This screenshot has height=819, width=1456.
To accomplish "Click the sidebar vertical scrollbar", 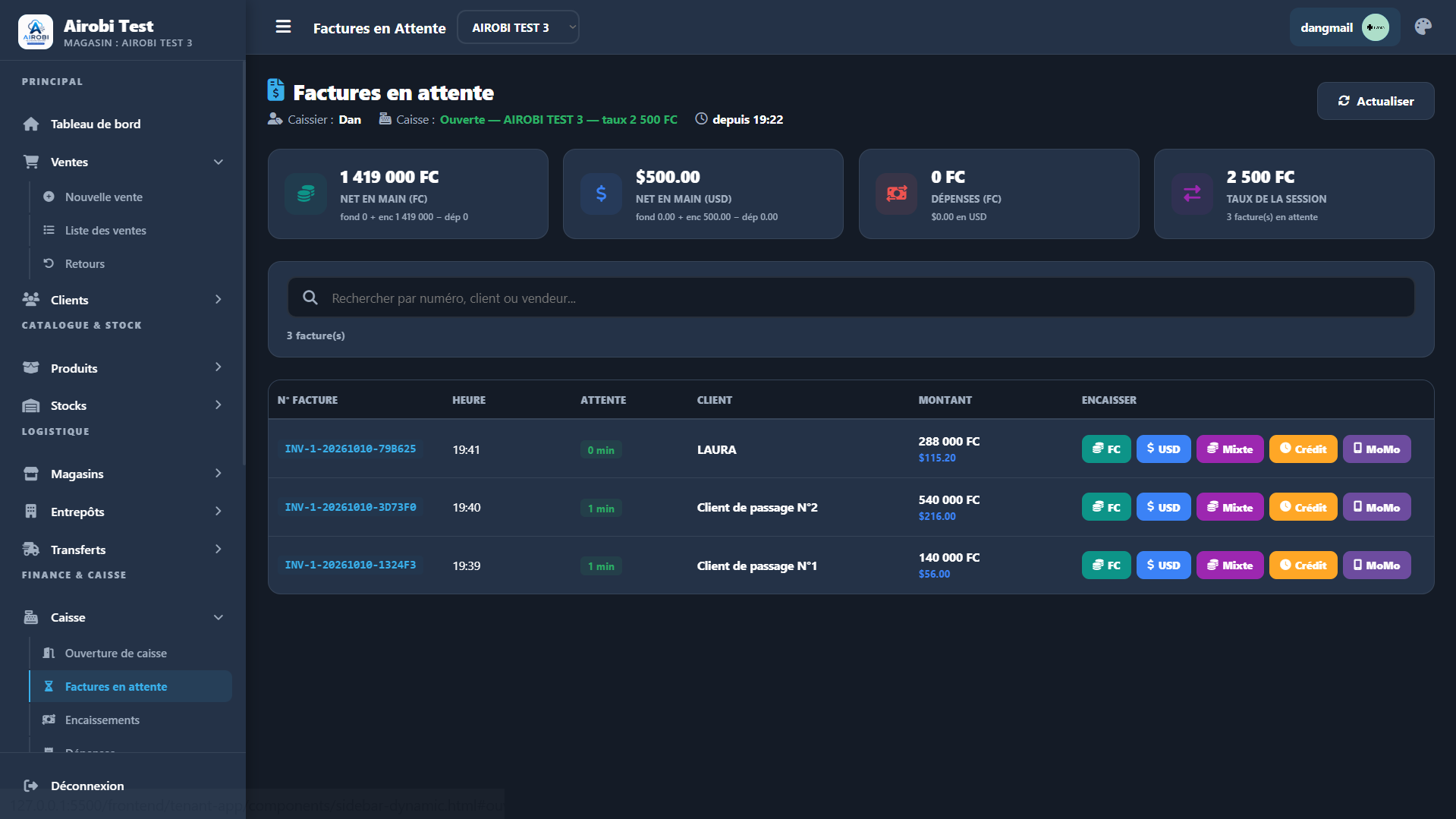I will (244, 262).
